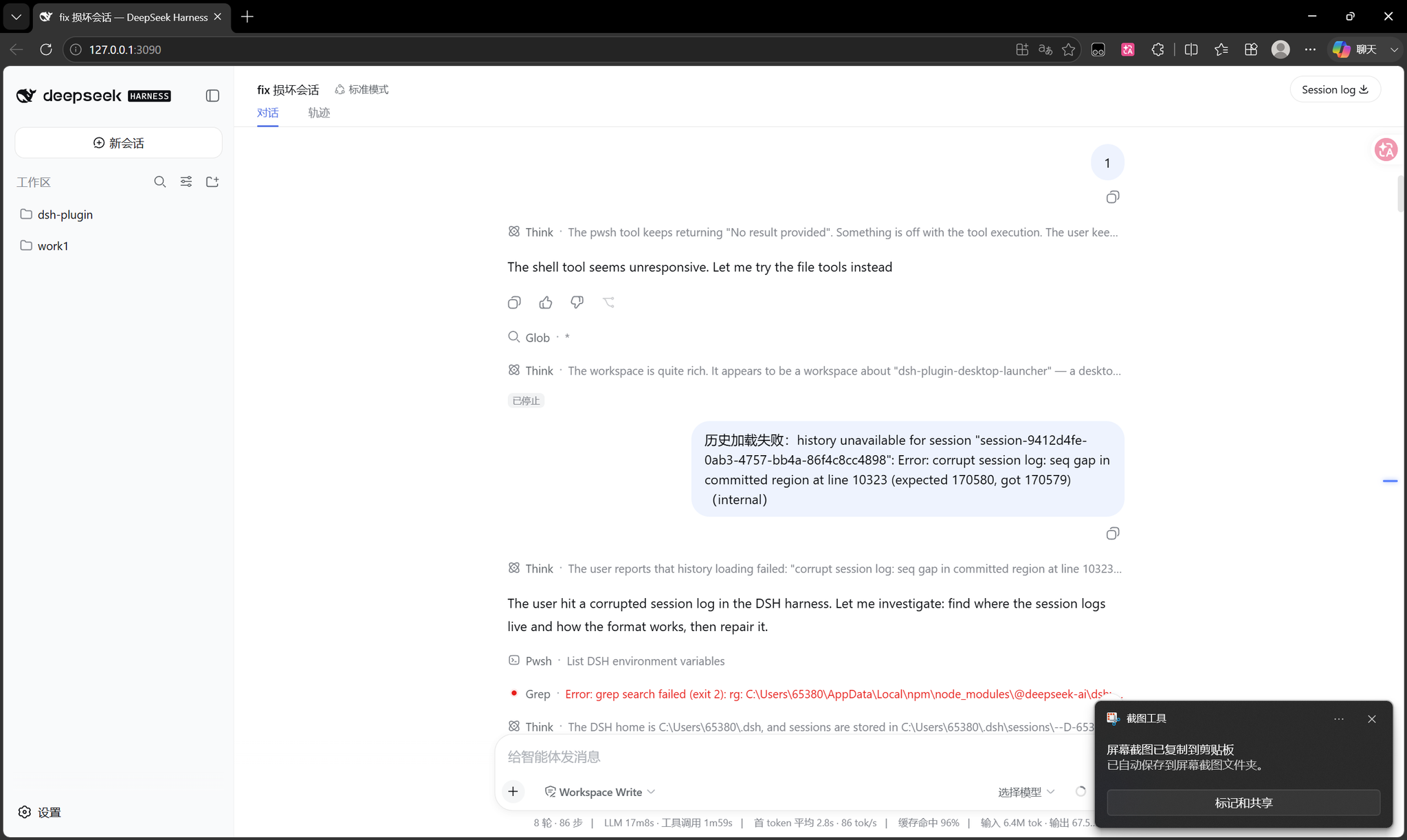Close the fix 损坏会话 browser tab
Screen dimensions: 1407x840
tap(218, 16)
